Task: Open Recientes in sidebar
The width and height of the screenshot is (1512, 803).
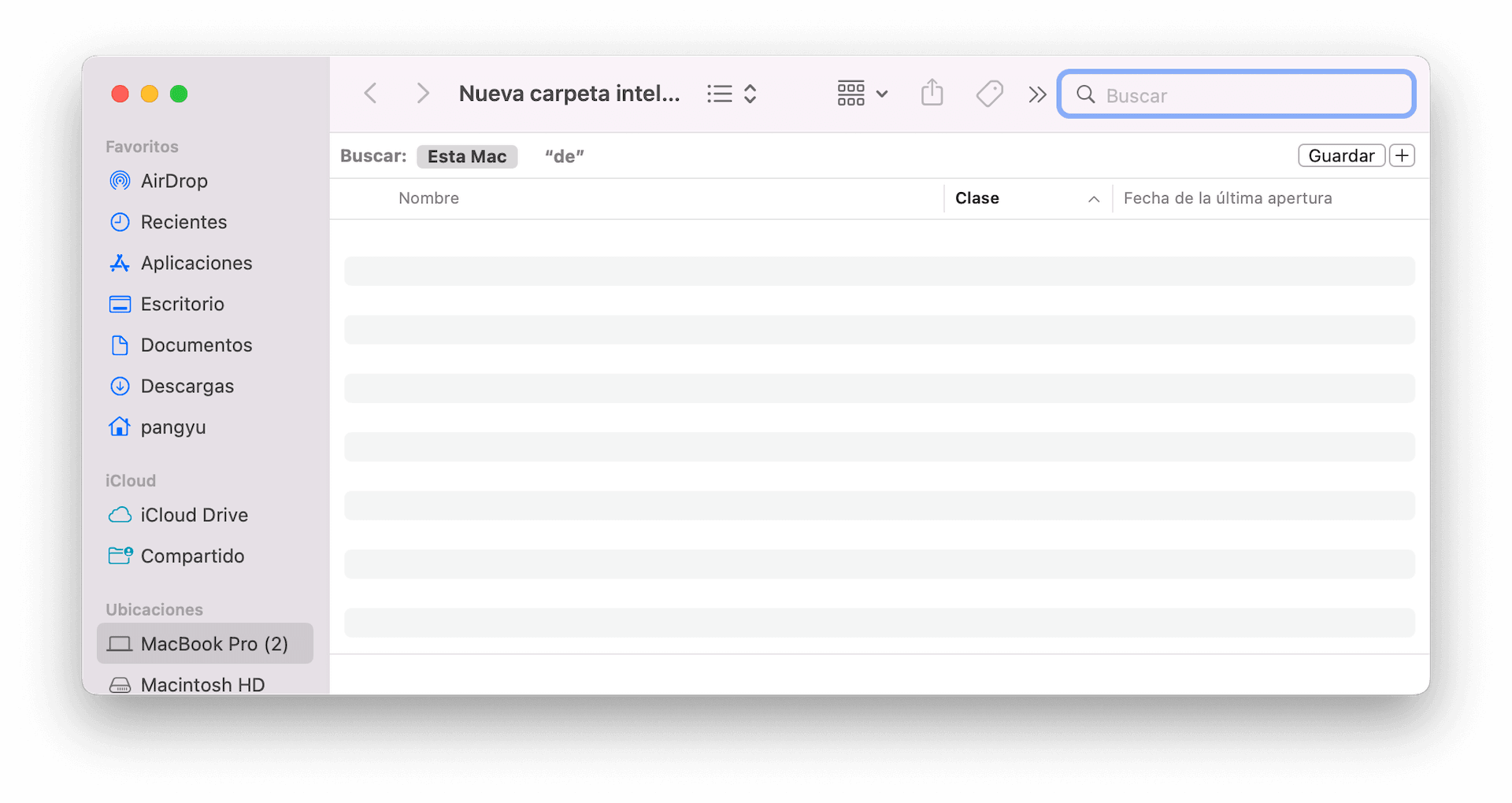Action: (x=205, y=222)
